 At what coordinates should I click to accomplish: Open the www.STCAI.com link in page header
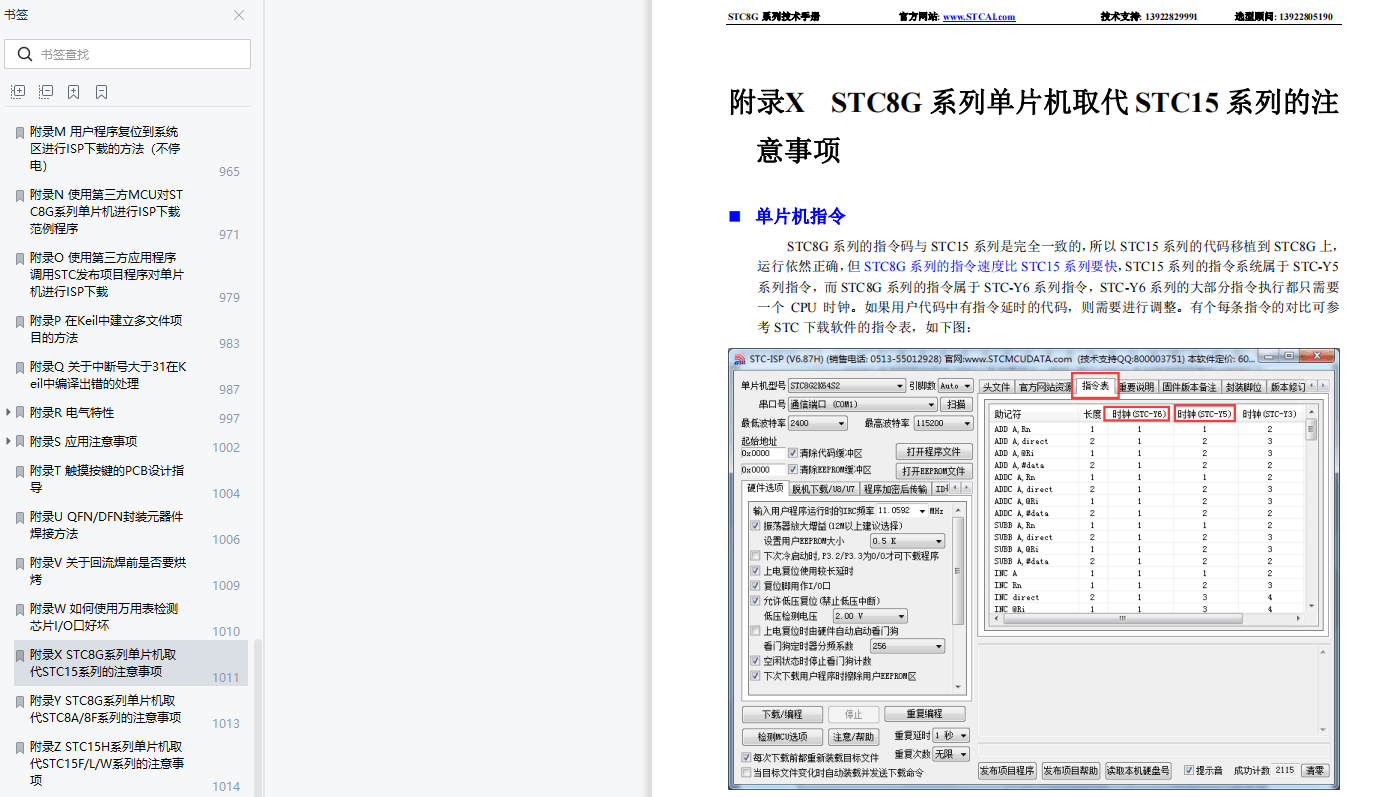[x=978, y=17]
